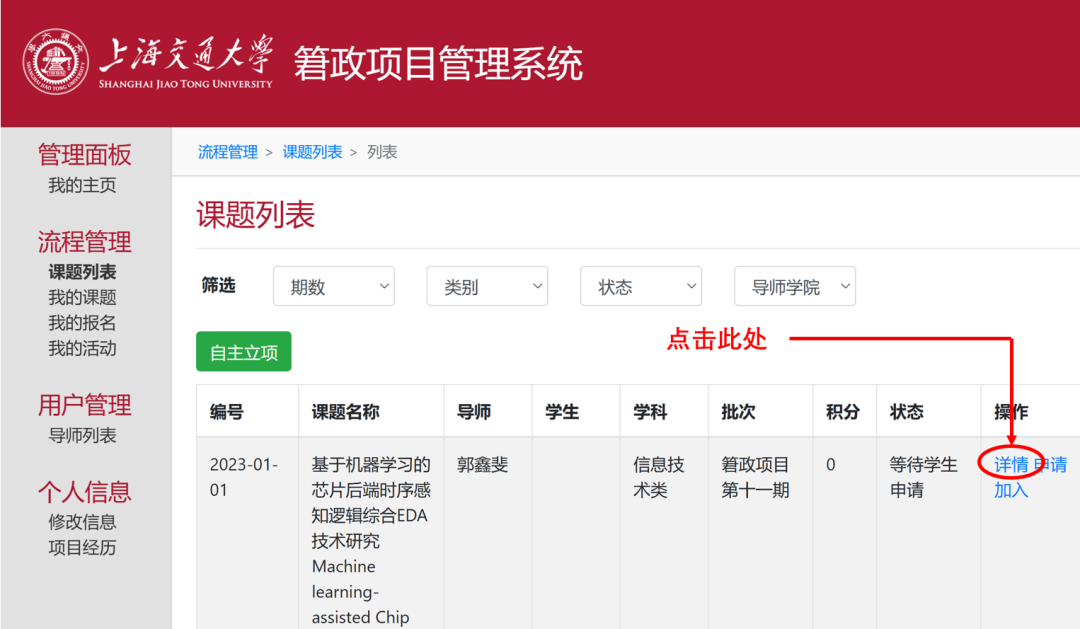
Task: Click 流程管理 breadcrumb link
Action: point(228,152)
